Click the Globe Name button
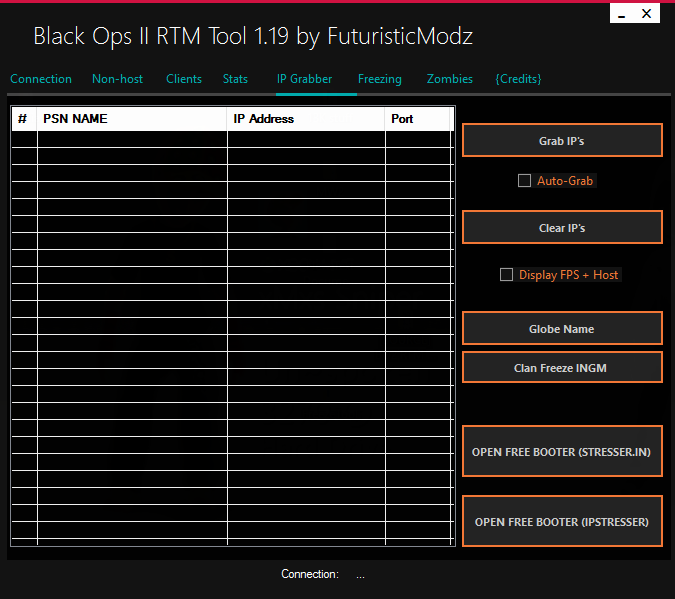 [x=562, y=329]
